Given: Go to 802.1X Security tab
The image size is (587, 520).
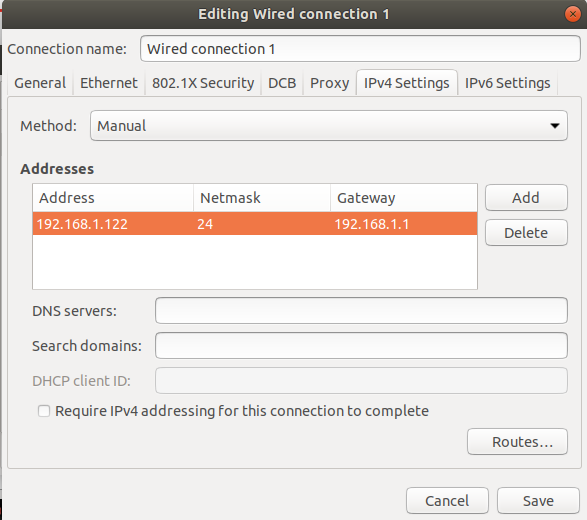Looking at the screenshot, I should click(x=203, y=83).
